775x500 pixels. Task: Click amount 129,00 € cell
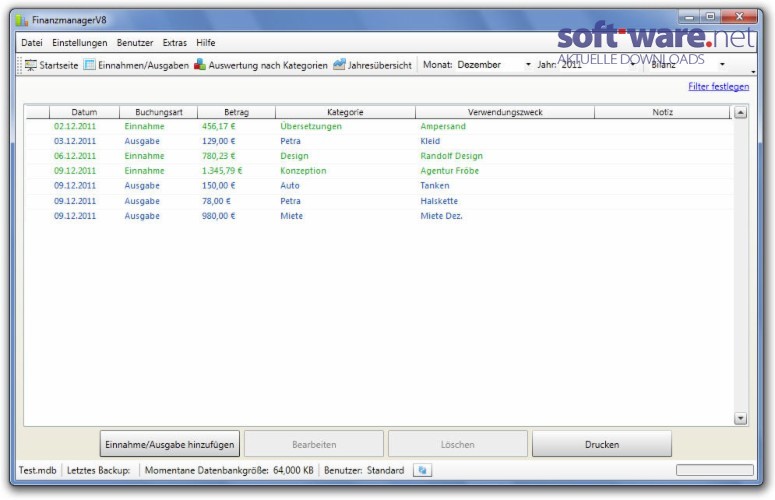pyautogui.click(x=218, y=141)
